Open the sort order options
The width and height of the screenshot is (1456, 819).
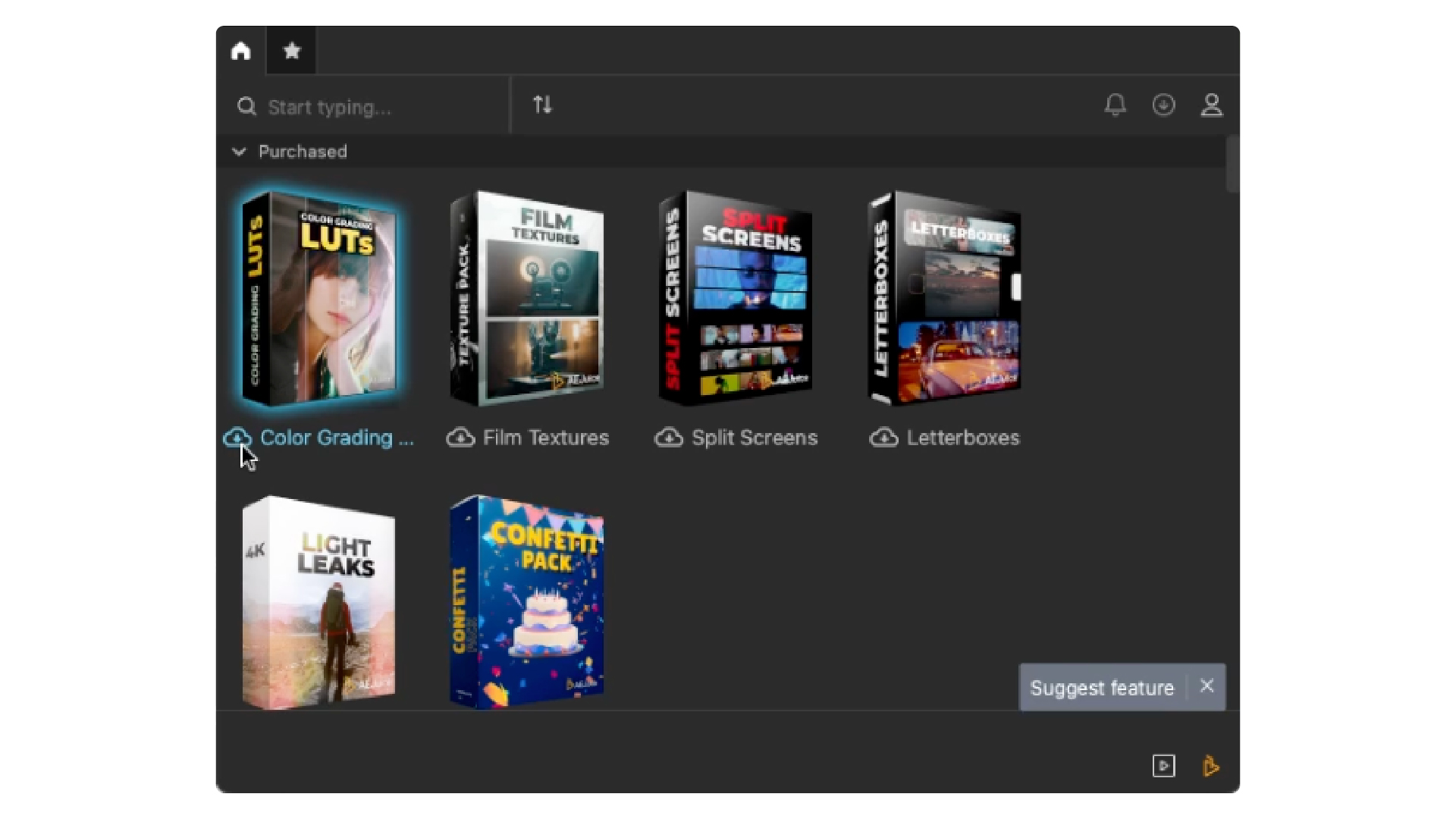[x=542, y=105]
